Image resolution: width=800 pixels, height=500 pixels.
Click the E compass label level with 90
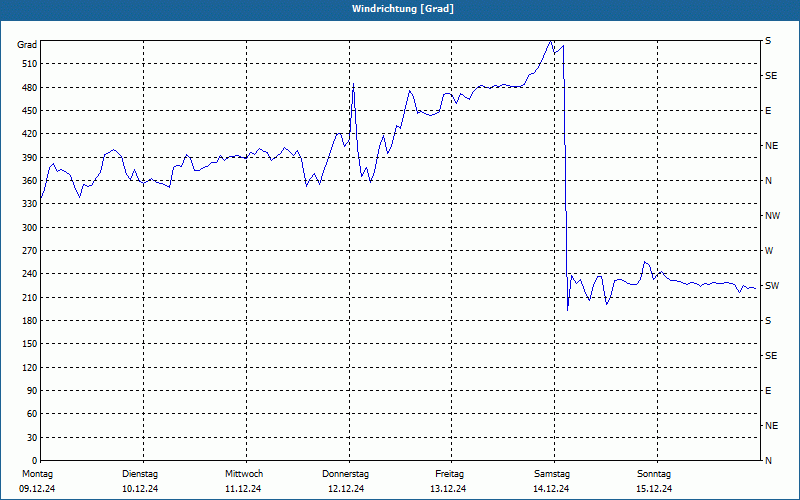click(x=768, y=390)
